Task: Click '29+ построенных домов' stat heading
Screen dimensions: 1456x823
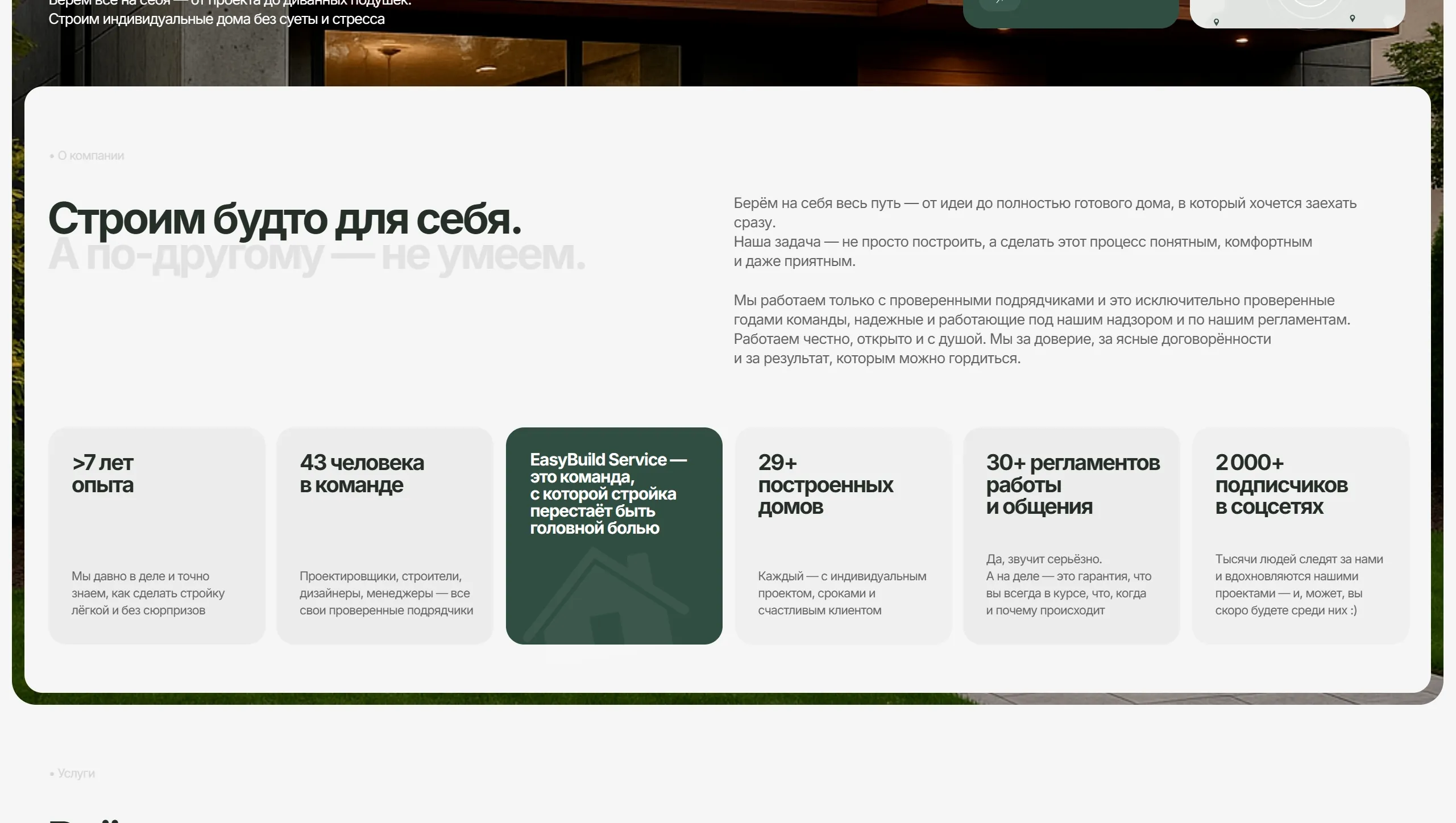Action: pos(825,484)
